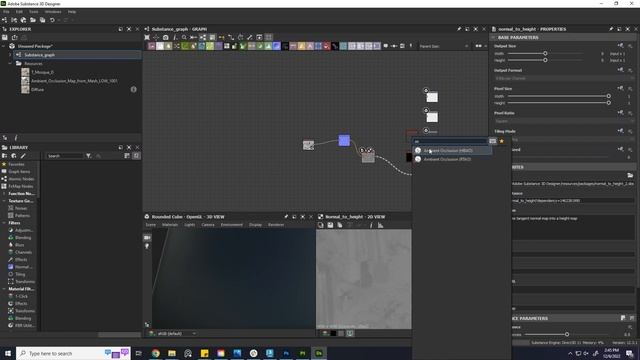Expand Function Nodes category in Library
This screenshot has height=360, width=640.
coord(4,193)
